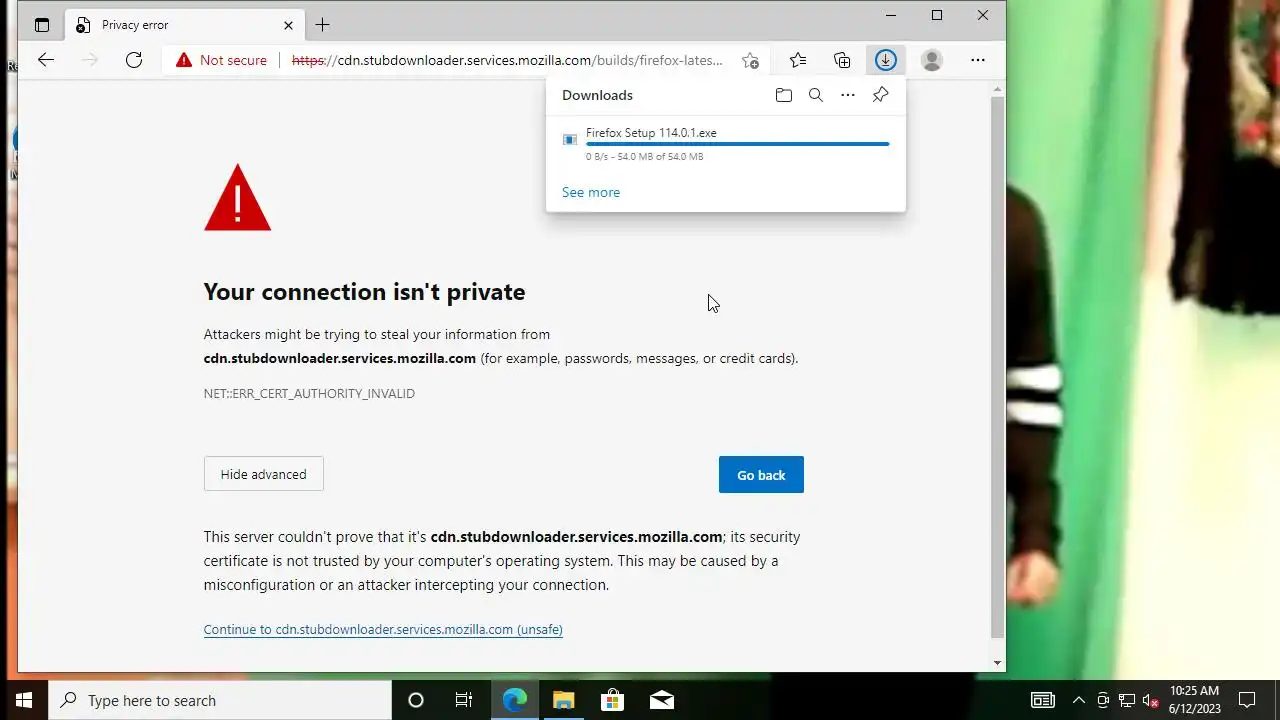
Task: Open Microsoft Store from taskbar
Action: (x=612, y=700)
